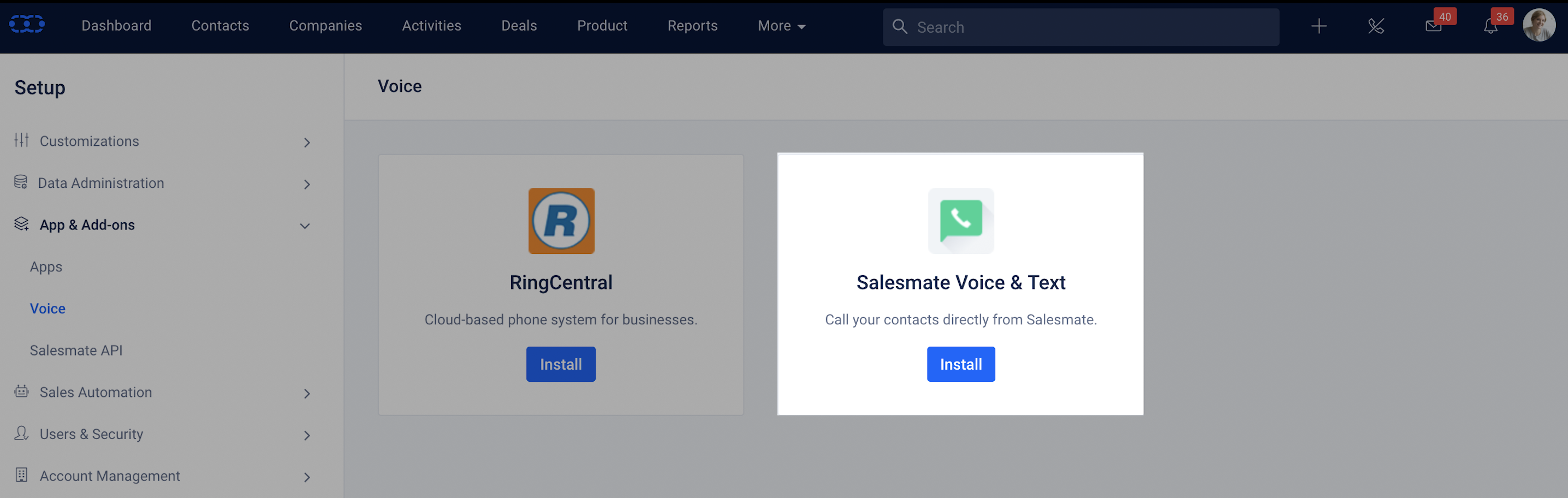Screen dimensions: 1568x498
Task: Click the Users & Security person icon
Action: 21,433
